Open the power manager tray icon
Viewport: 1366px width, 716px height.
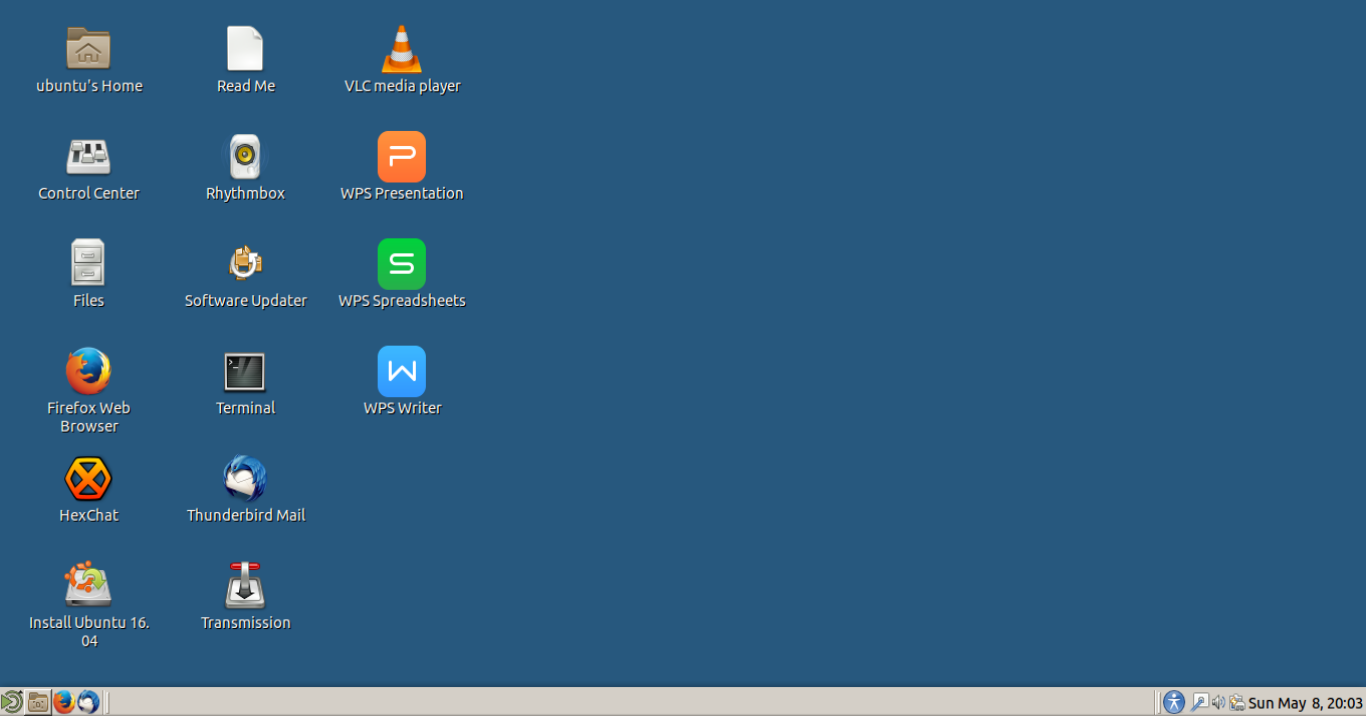click(x=1237, y=703)
